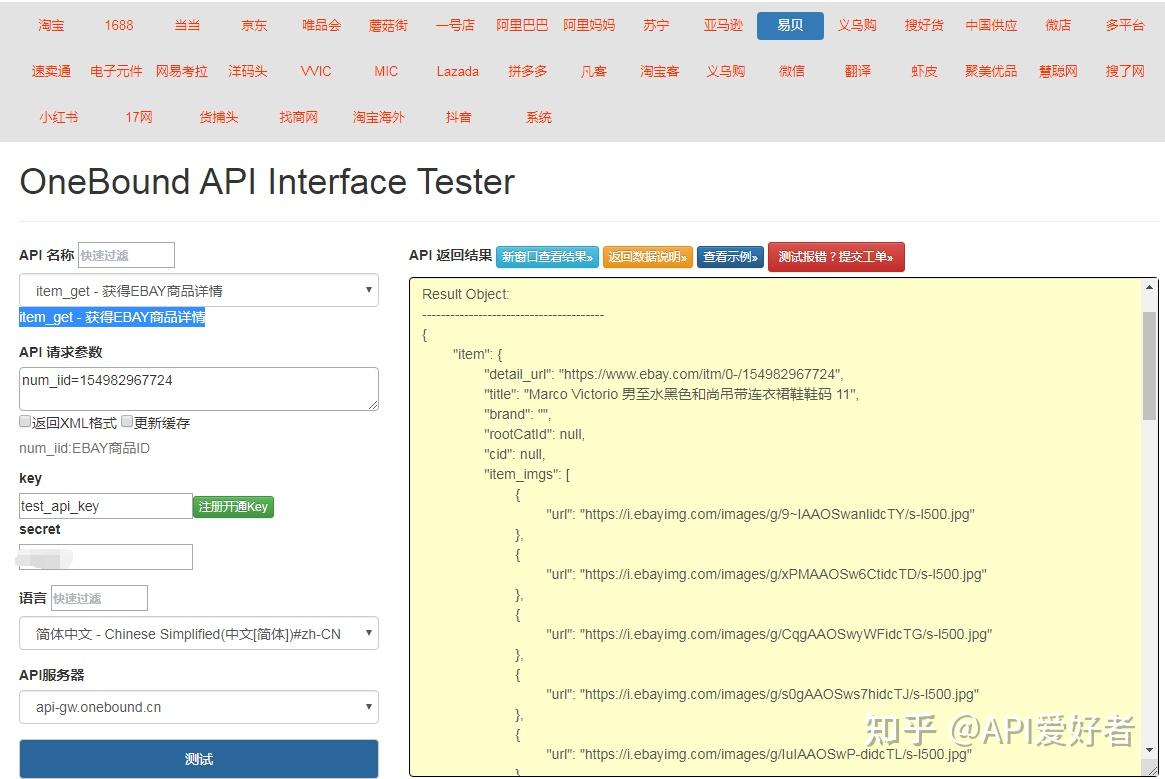Click the 9~IAAOSwanlidcTY image url line
Screen dimensions: 1165x779
760,514
